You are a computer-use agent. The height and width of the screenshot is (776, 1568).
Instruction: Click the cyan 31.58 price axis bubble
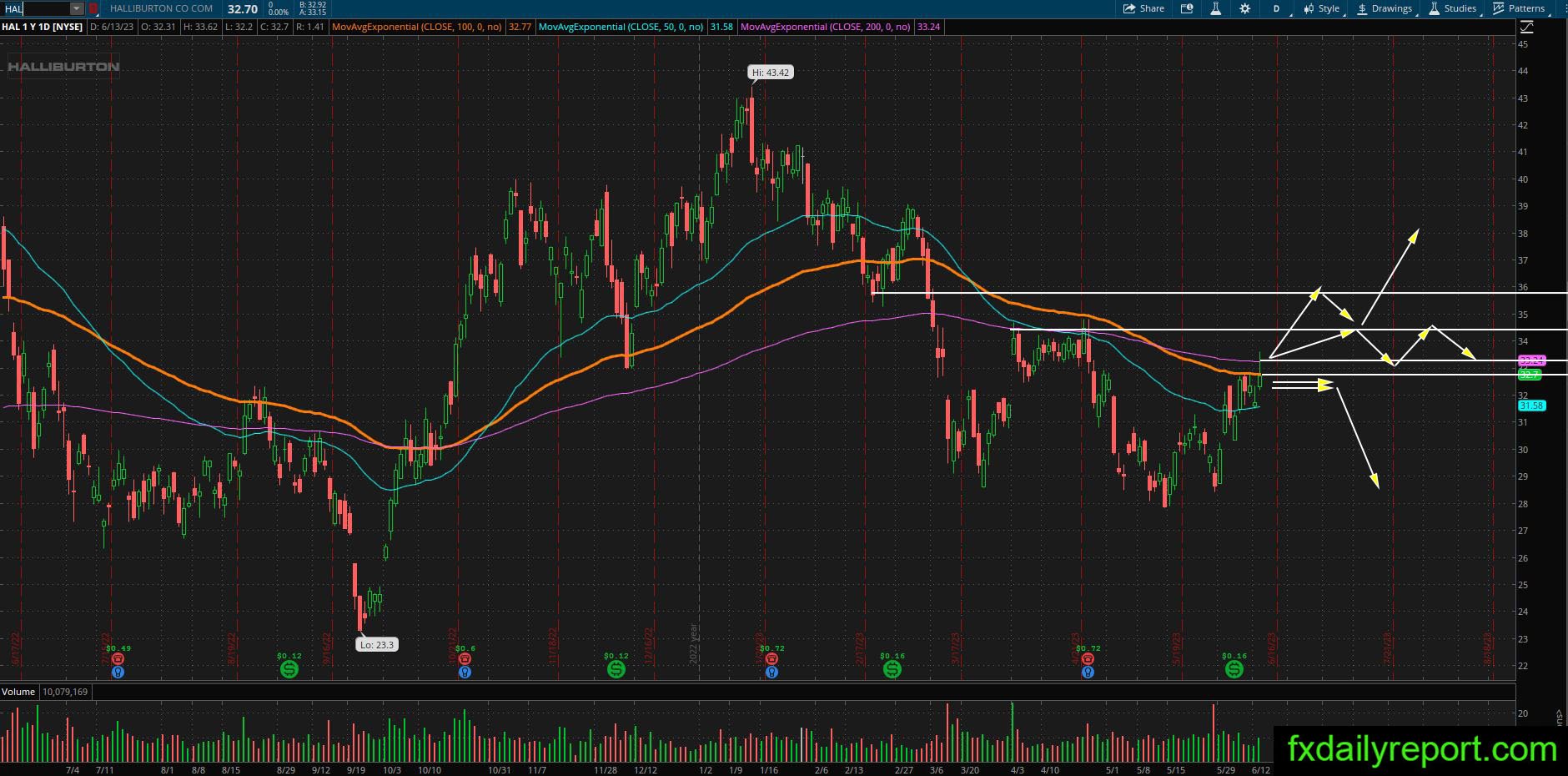(1531, 406)
